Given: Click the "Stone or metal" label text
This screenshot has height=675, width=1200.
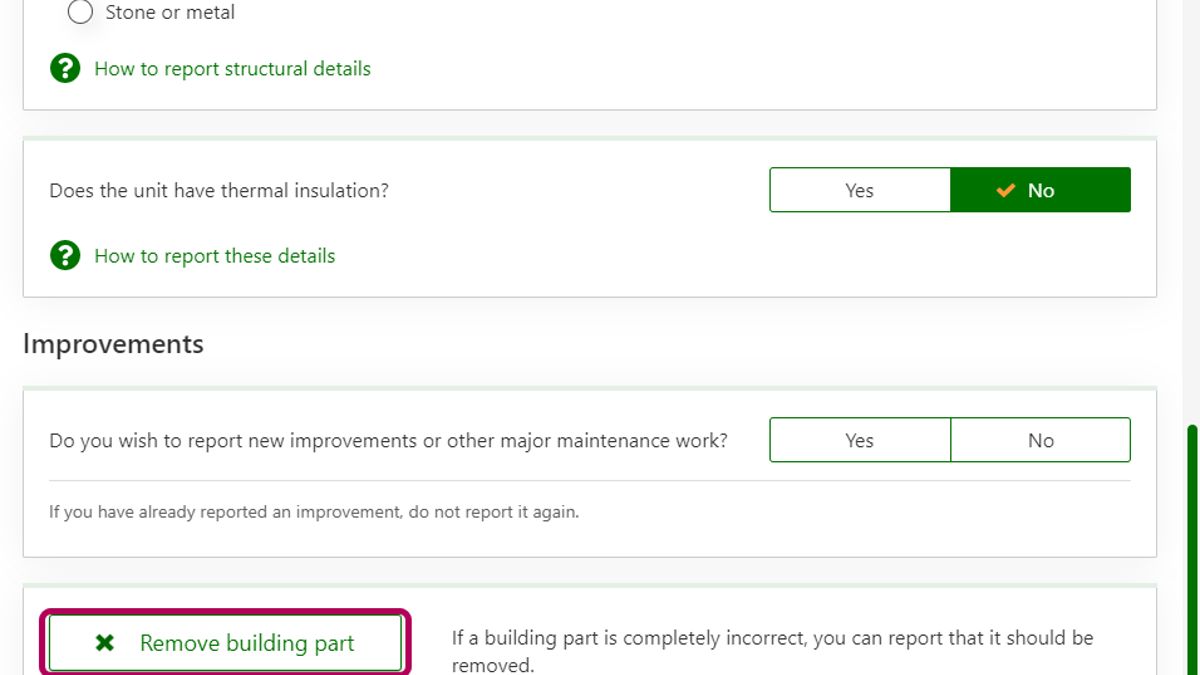Looking at the screenshot, I should click(x=170, y=13).
